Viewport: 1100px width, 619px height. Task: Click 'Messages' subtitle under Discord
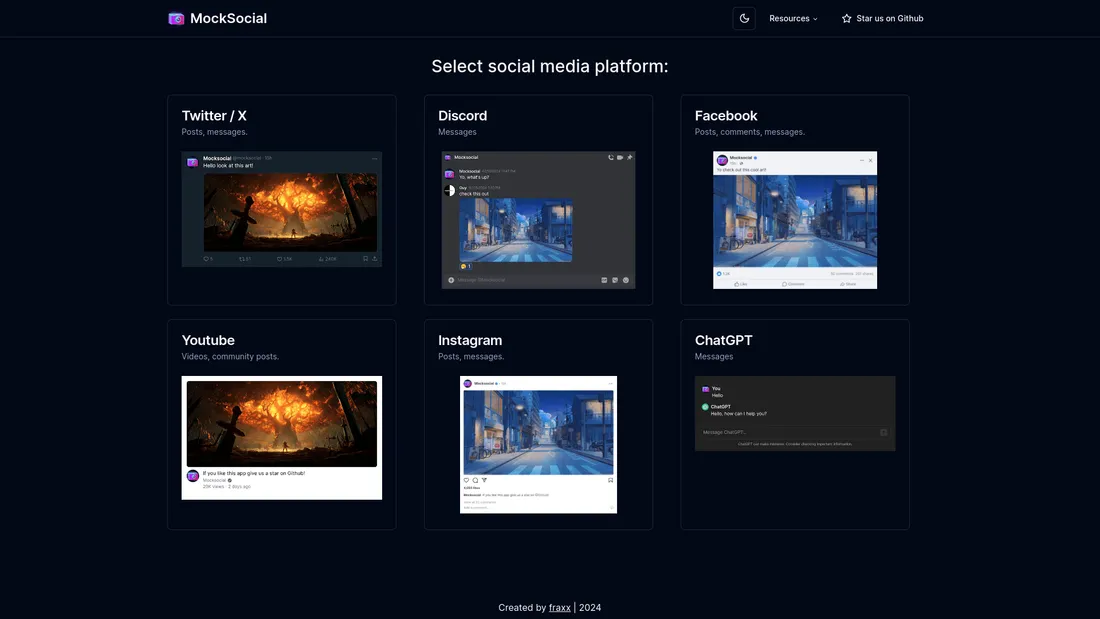click(457, 132)
